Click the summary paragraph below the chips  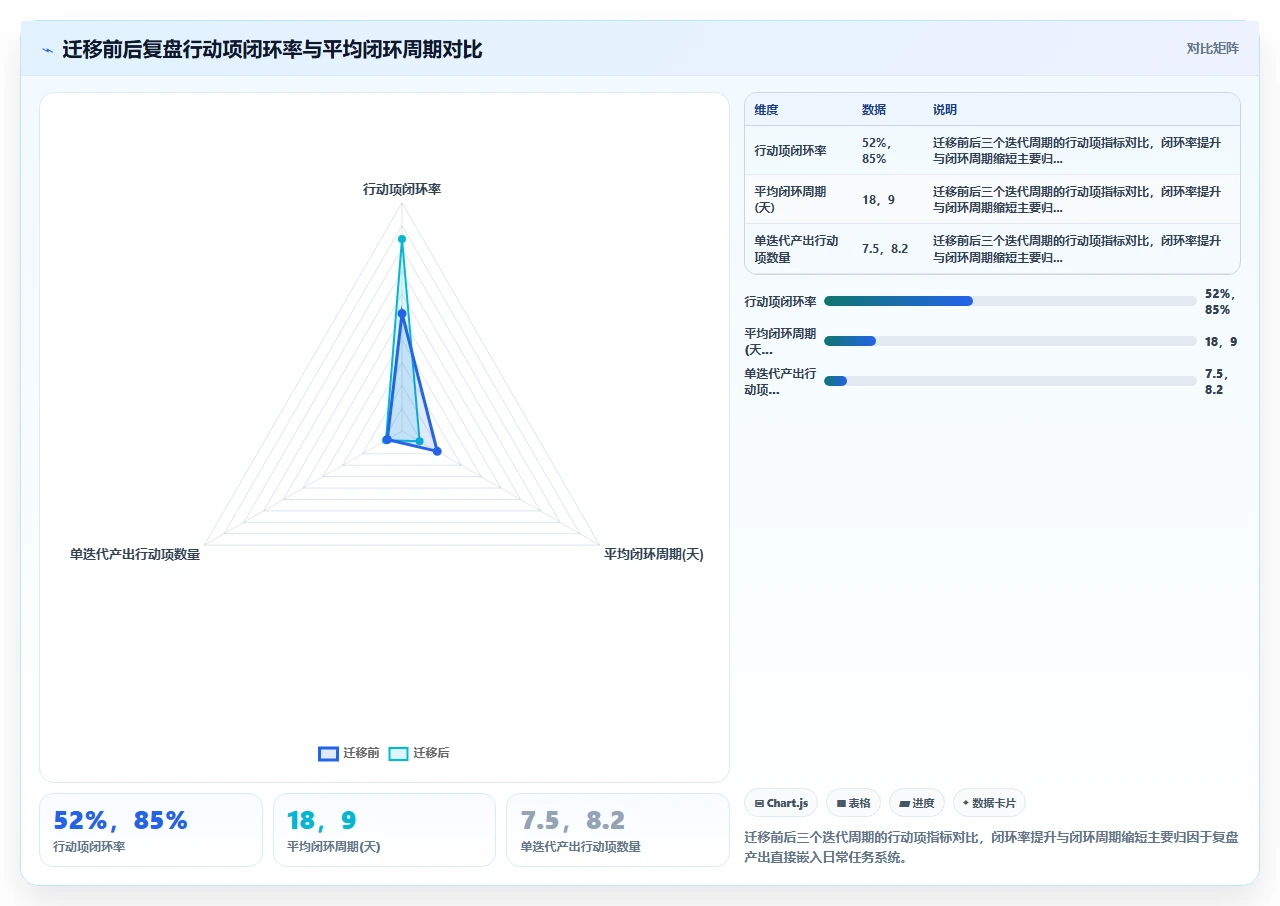pyautogui.click(x=993, y=847)
